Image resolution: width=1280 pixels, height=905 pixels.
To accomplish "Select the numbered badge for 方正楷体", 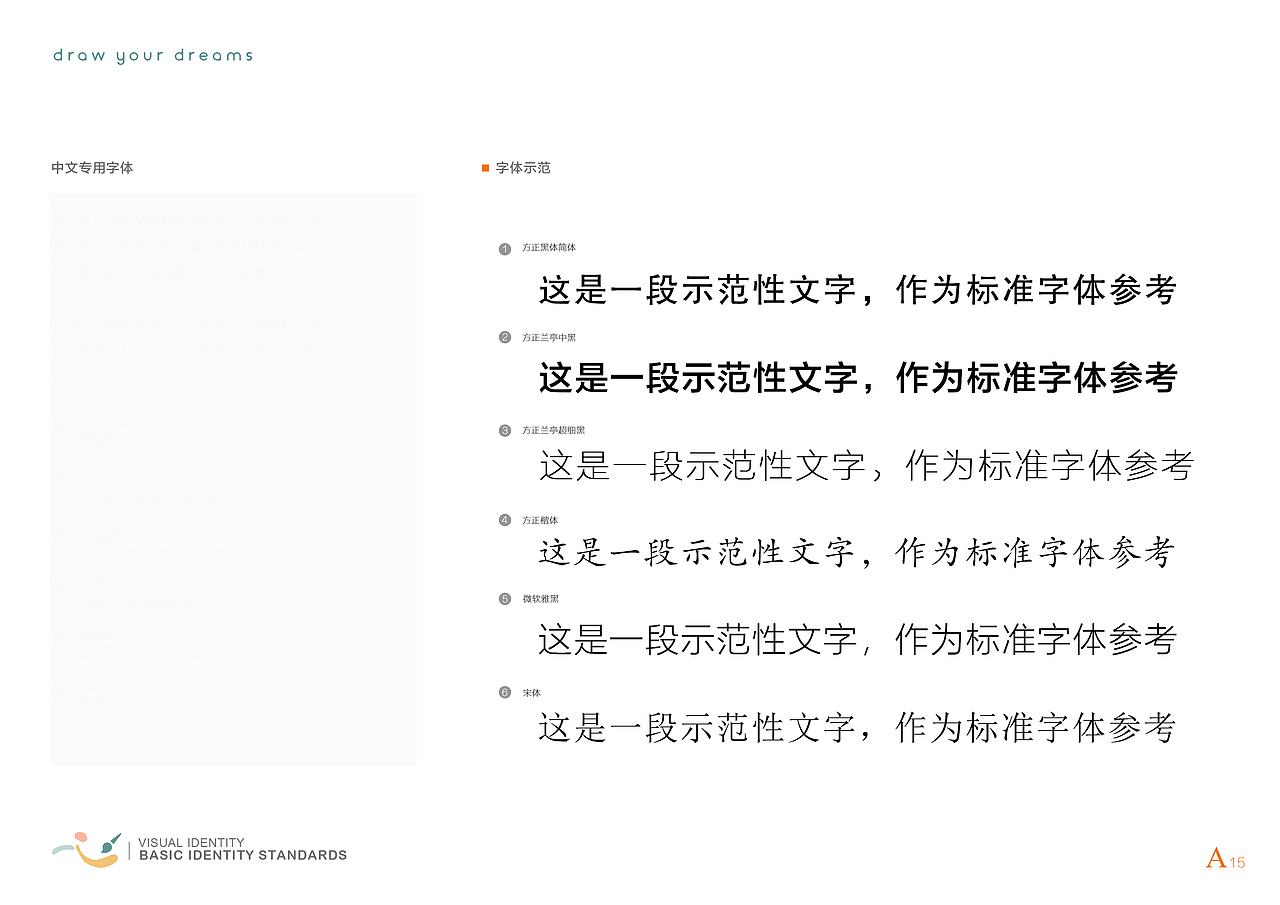I will coord(504,519).
